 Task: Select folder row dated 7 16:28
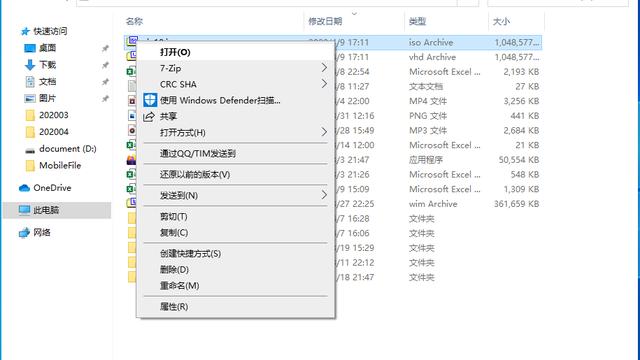click(438, 219)
